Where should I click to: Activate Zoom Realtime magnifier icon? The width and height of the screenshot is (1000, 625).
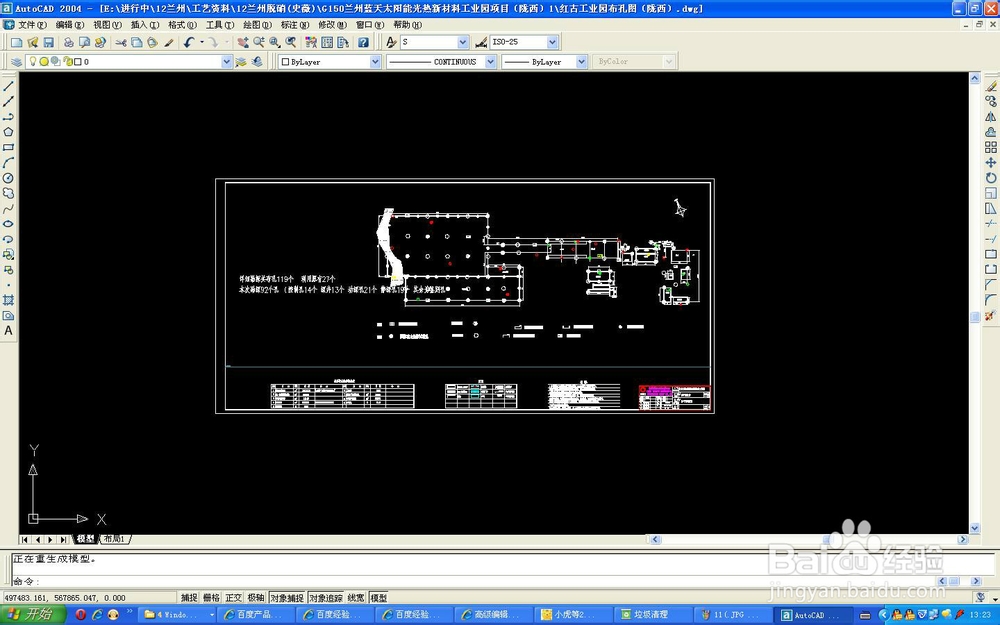pyautogui.click(x=259, y=42)
